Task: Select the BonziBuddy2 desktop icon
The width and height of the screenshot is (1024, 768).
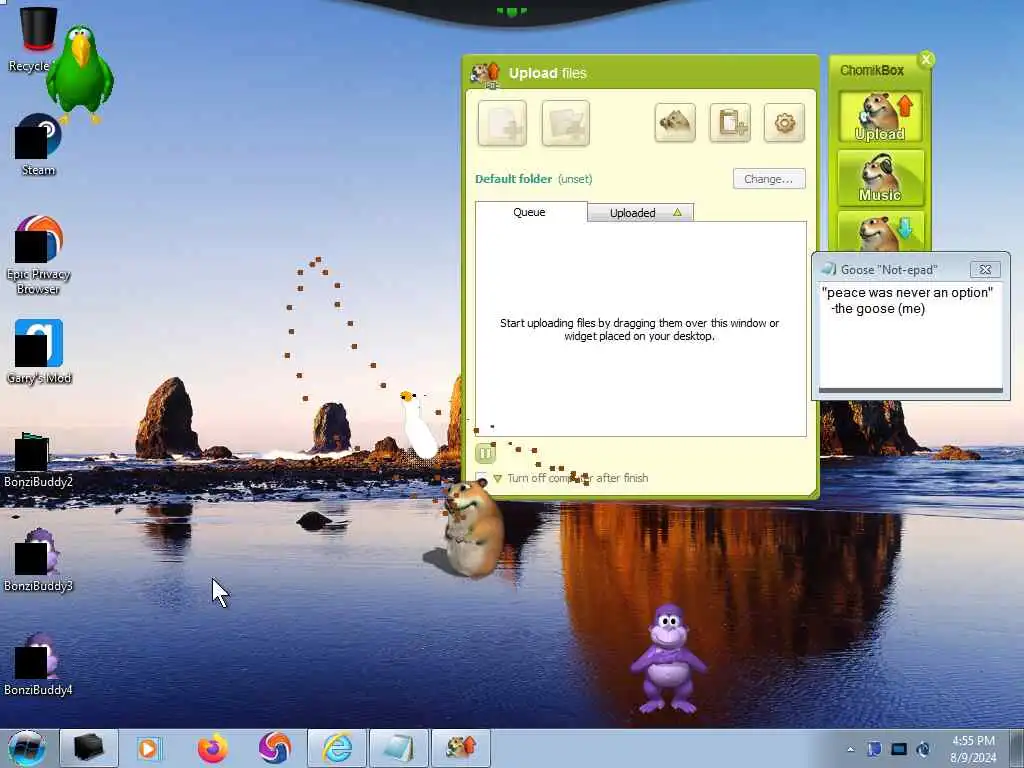Action: [38, 460]
